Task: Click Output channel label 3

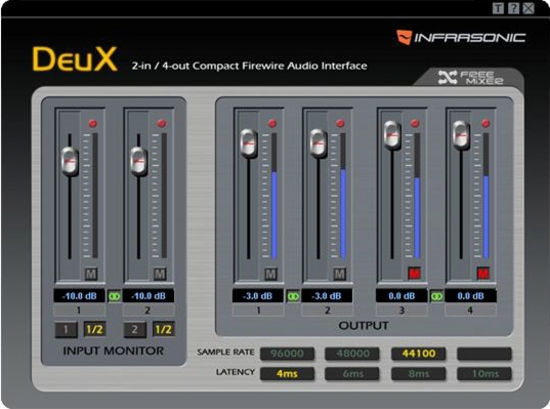Action: (402, 310)
